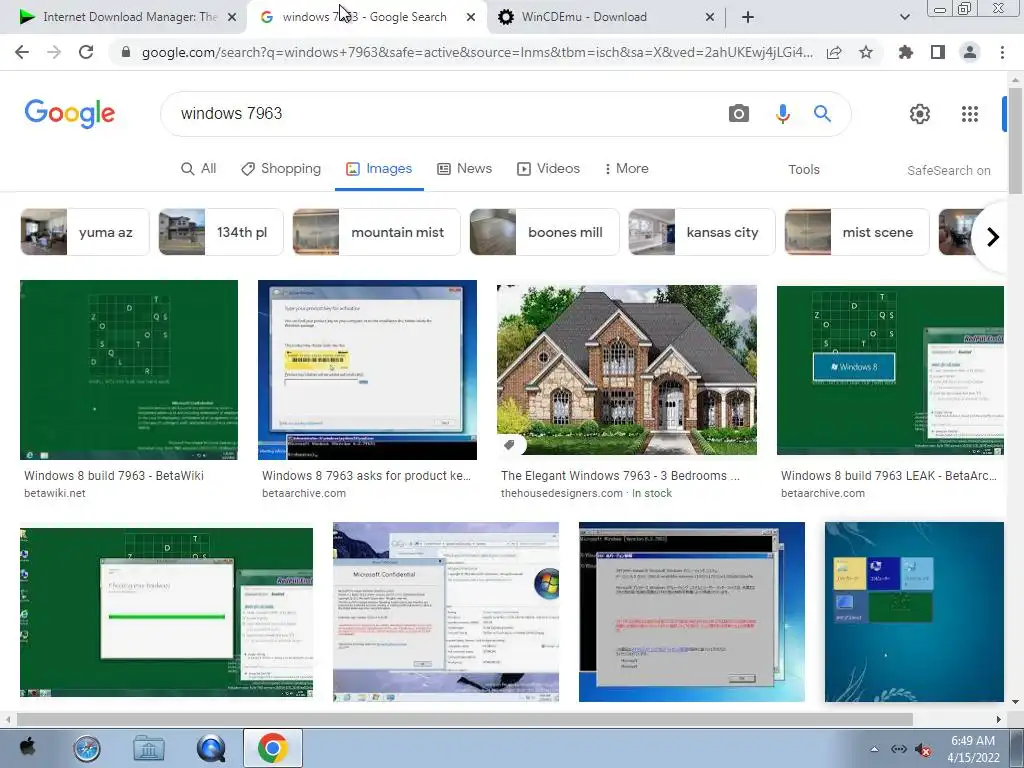Select the Shopping search tab
Image resolution: width=1024 pixels, height=768 pixels.
click(x=281, y=168)
